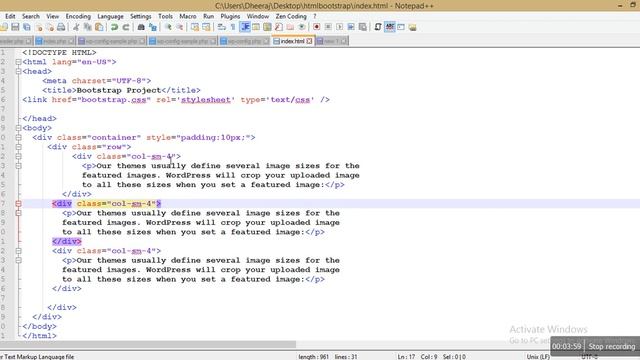Toggle vertical scroll synchronization
This screenshot has width=640, height=360.
pyautogui.click(x=195, y=27)
